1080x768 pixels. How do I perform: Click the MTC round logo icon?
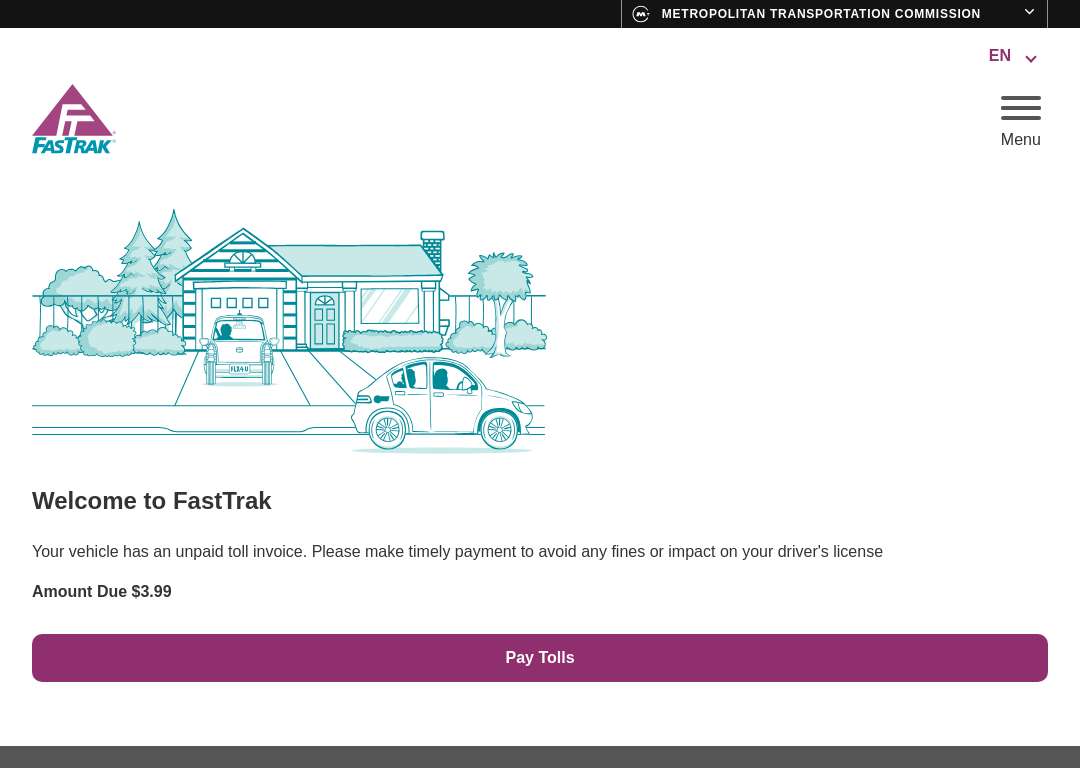[641, 14]
